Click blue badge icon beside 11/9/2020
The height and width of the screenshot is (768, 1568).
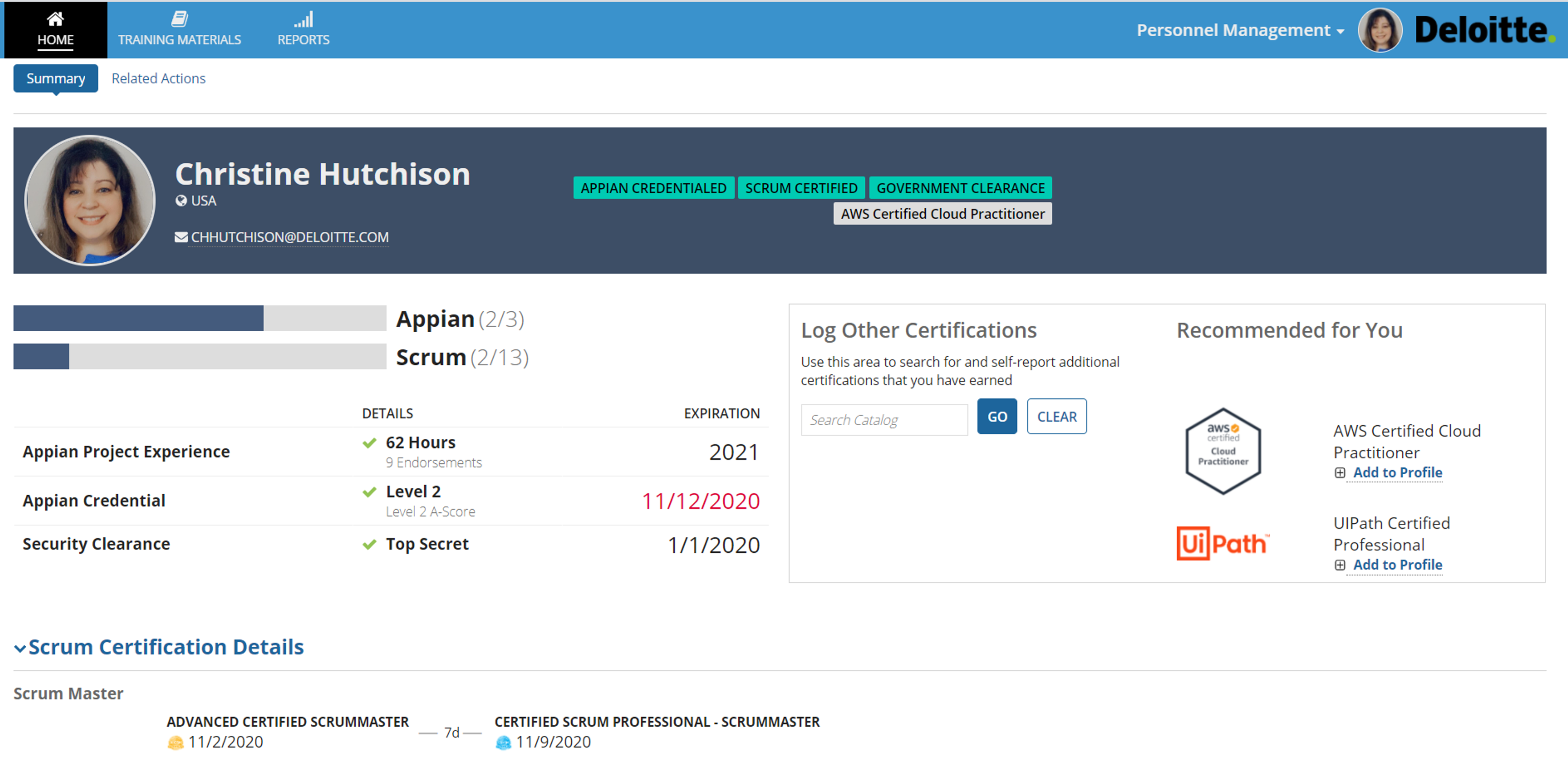[x=503, y=742]
